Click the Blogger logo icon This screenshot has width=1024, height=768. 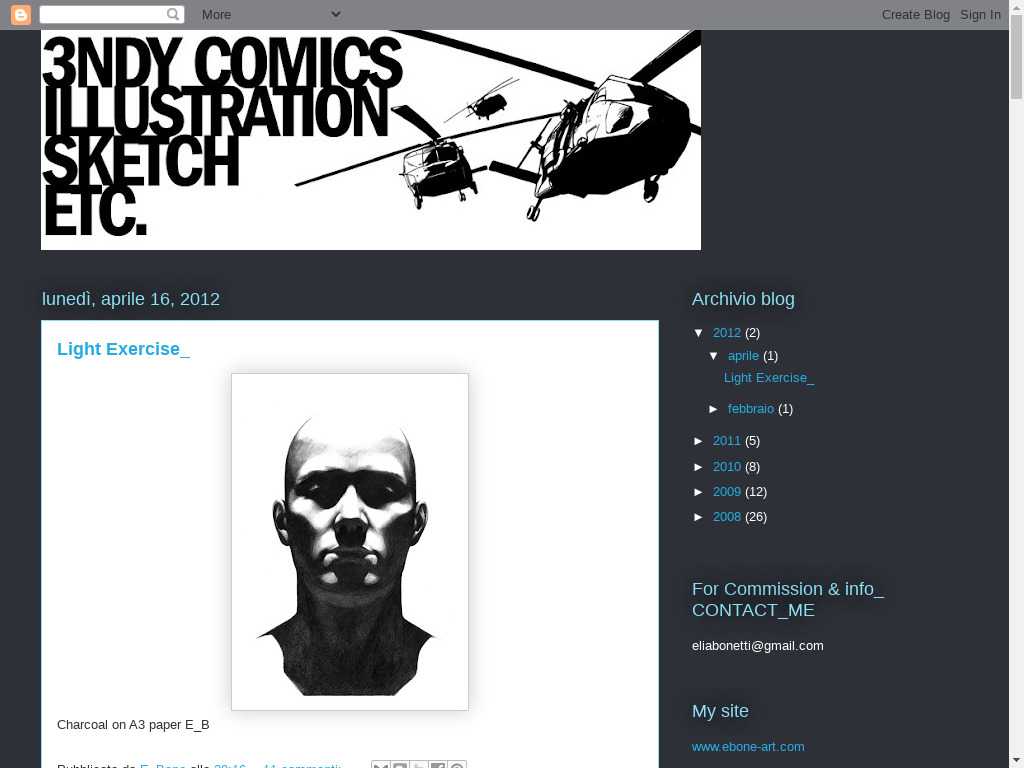20,14
